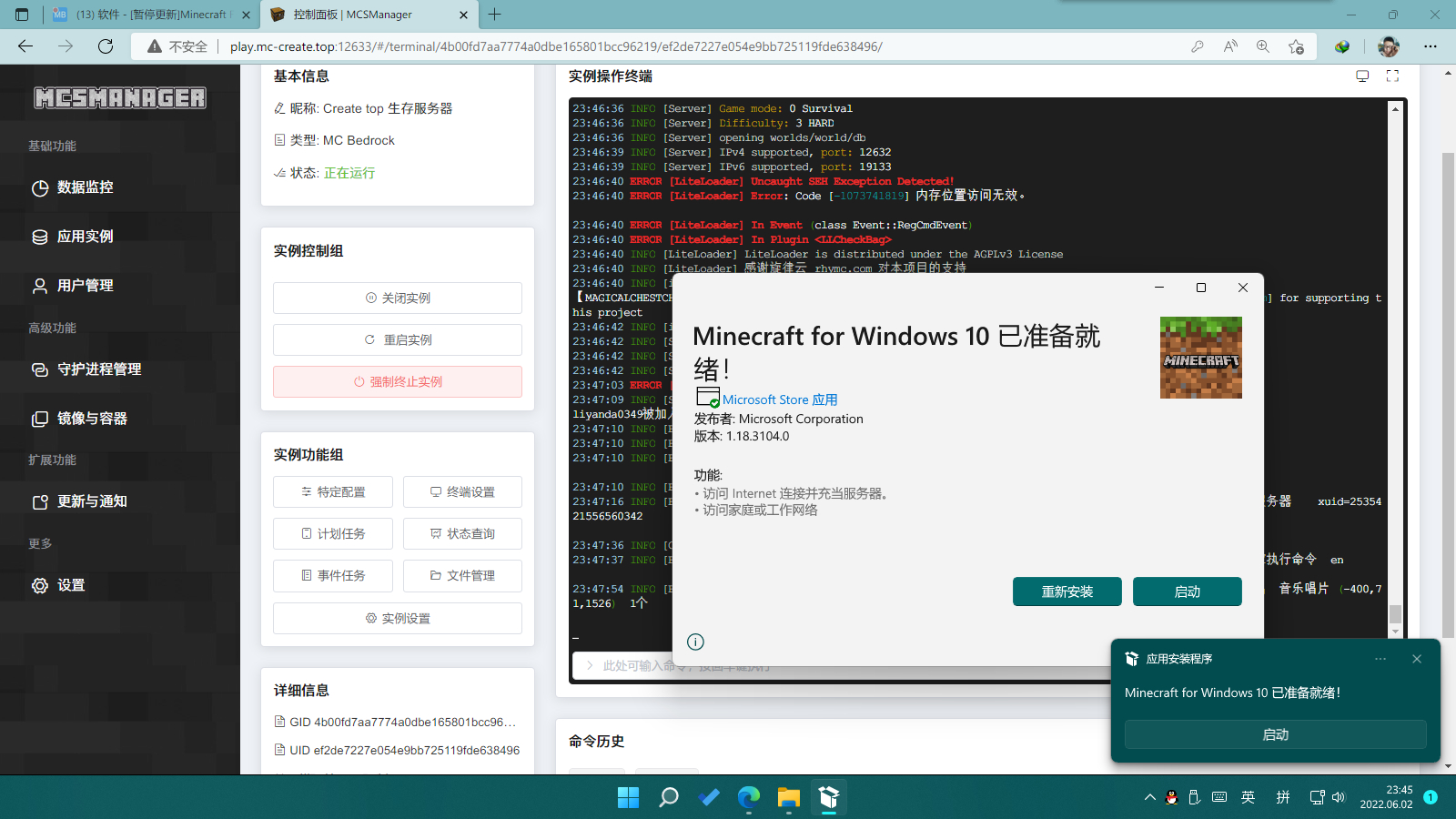The width and height of the screenshot is (1456, 819).
Task: Open the 镜像与容器 sidebar item
Action: (79, 419)
